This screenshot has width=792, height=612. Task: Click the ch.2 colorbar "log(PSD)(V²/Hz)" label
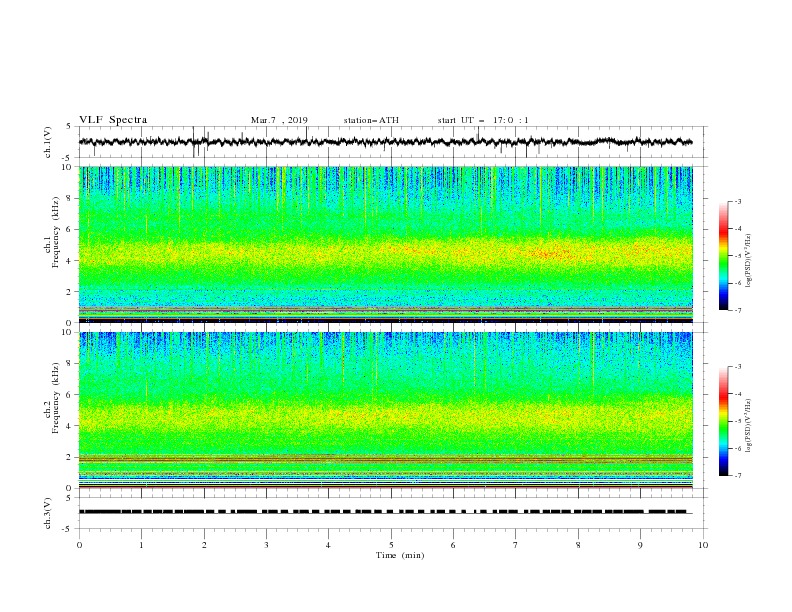(x=749, y=426)
